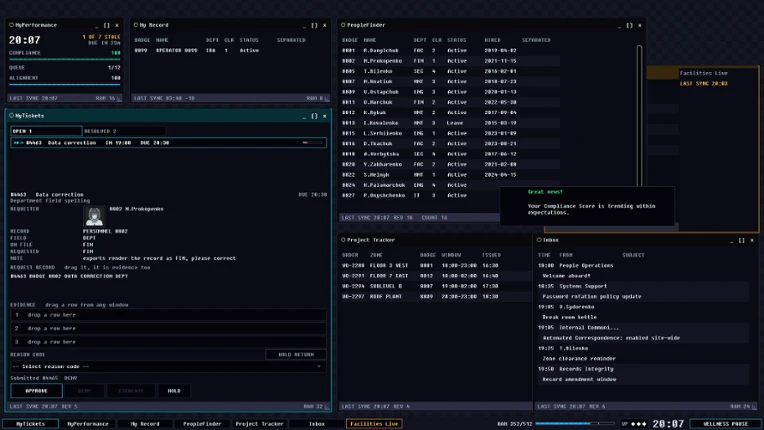Click the MyPerformance window circle icon
The image size is (764, 430).
(12, 25)
